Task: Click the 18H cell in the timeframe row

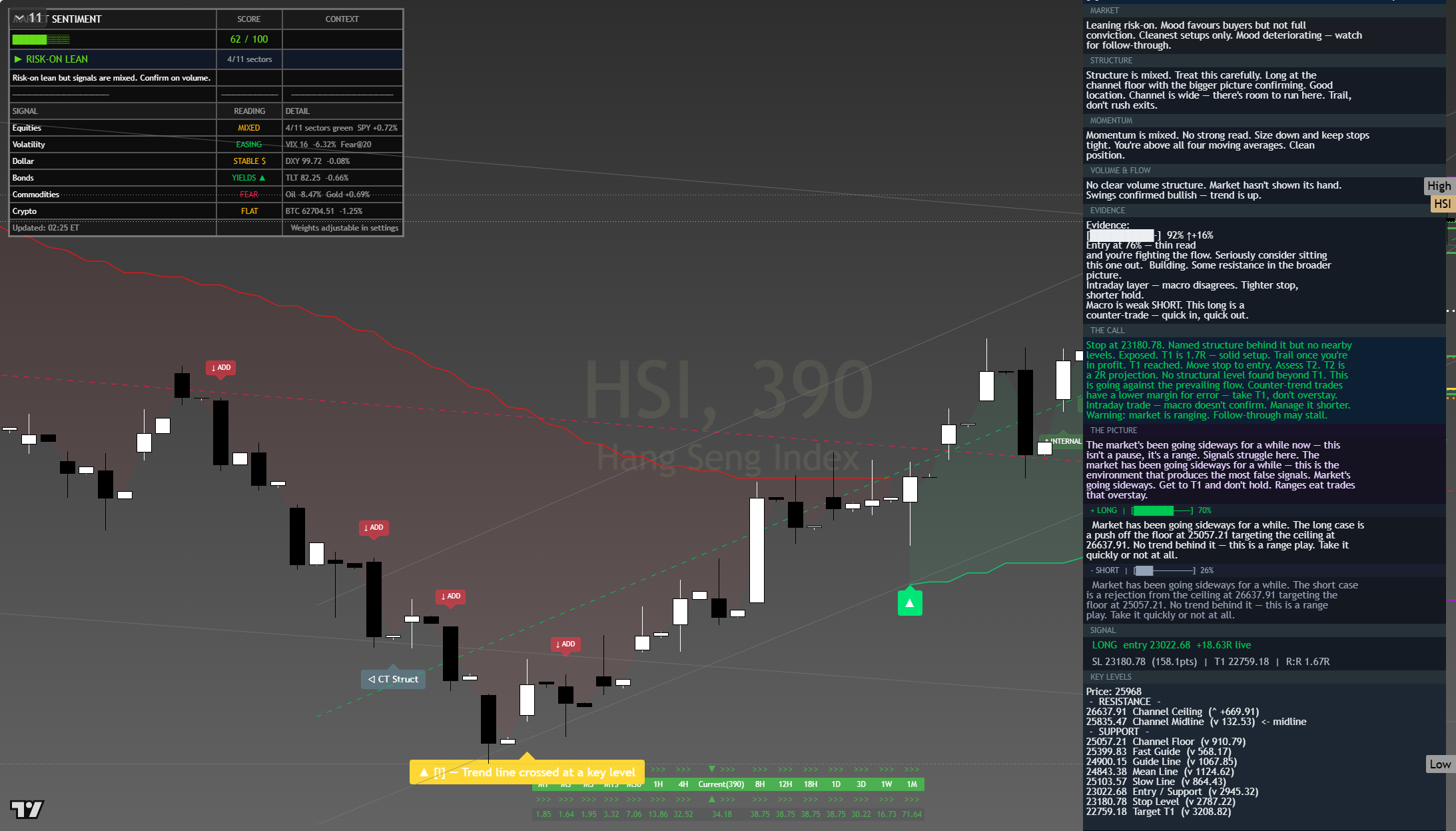Action: pos(811,784)
